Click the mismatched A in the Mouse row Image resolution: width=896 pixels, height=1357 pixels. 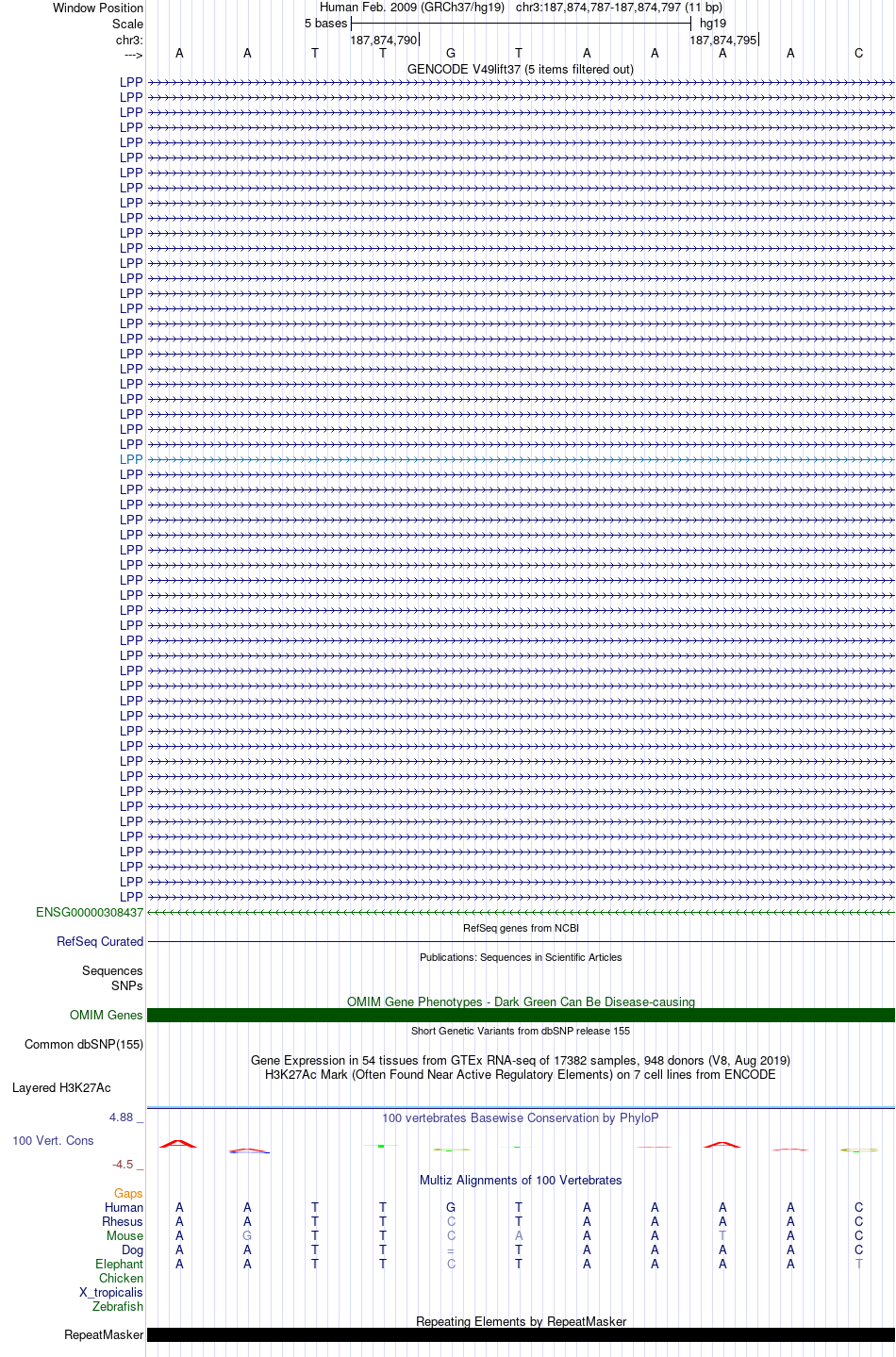click(519, 1235)
